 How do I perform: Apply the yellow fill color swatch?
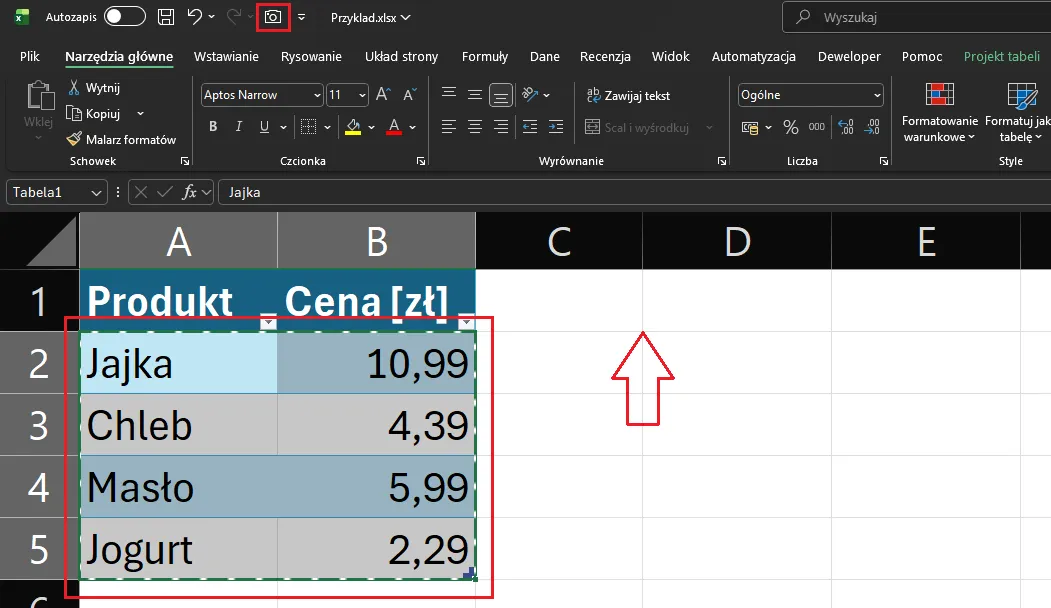[x=352, y=127]
